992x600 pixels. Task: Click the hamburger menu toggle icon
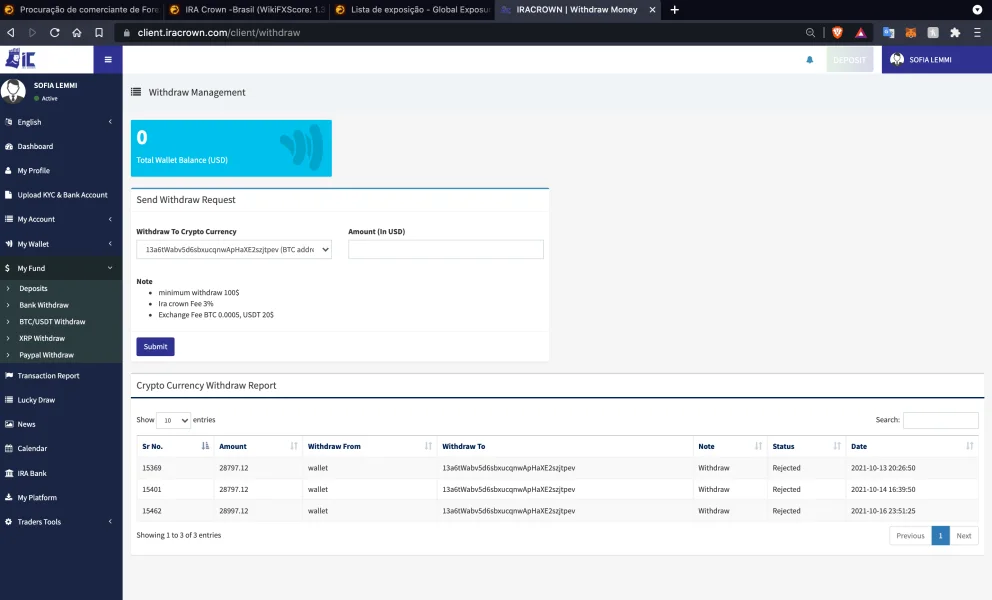coord(108,59)
